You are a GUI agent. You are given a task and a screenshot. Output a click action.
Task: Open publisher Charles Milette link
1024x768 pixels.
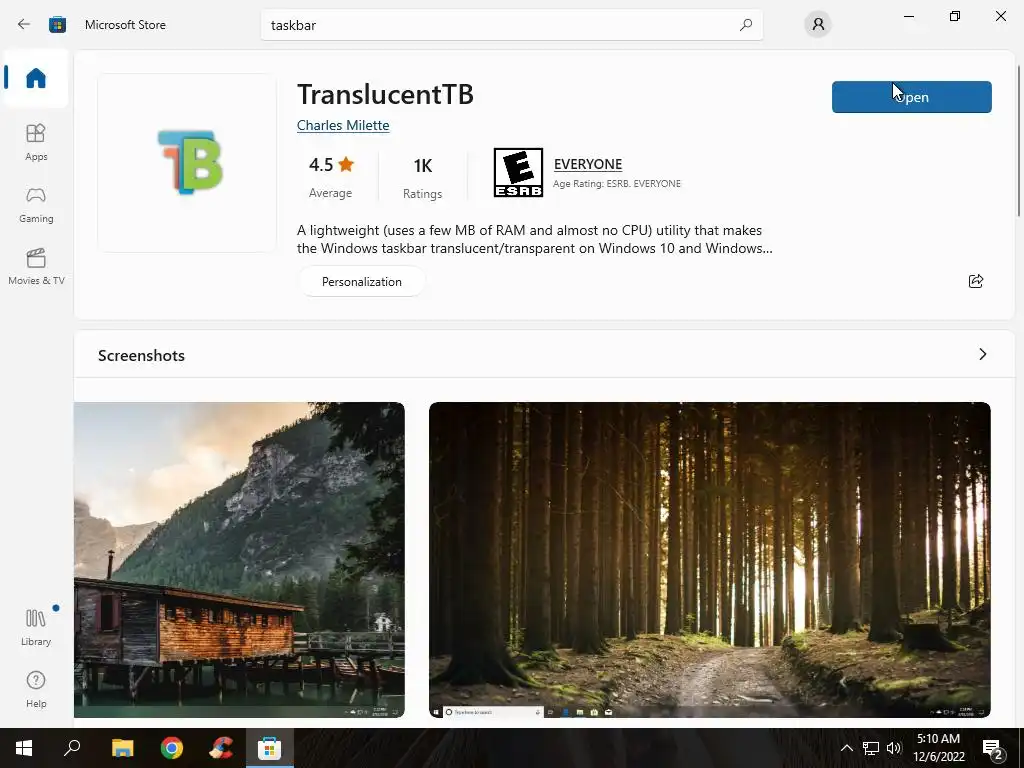tap(343, 125)
